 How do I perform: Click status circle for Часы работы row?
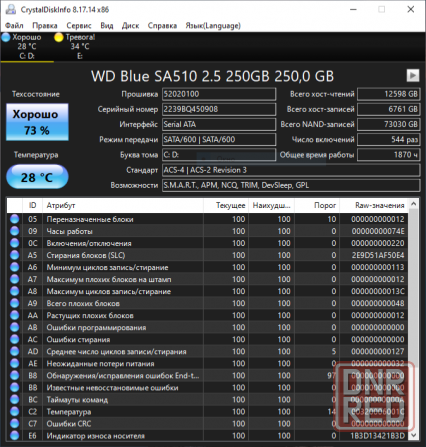point(14,231)
